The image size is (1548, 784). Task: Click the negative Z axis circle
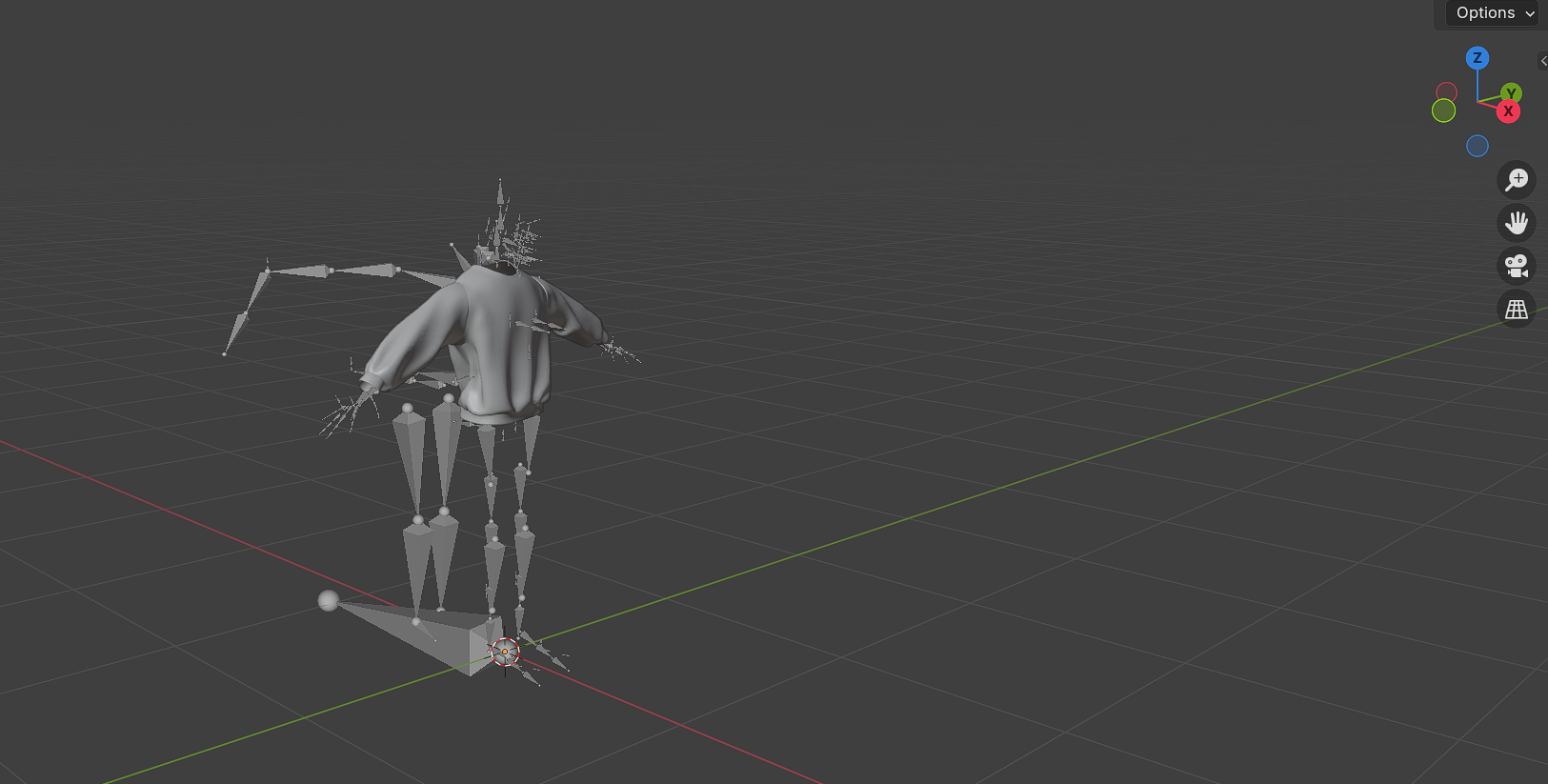pos(1478,146)
